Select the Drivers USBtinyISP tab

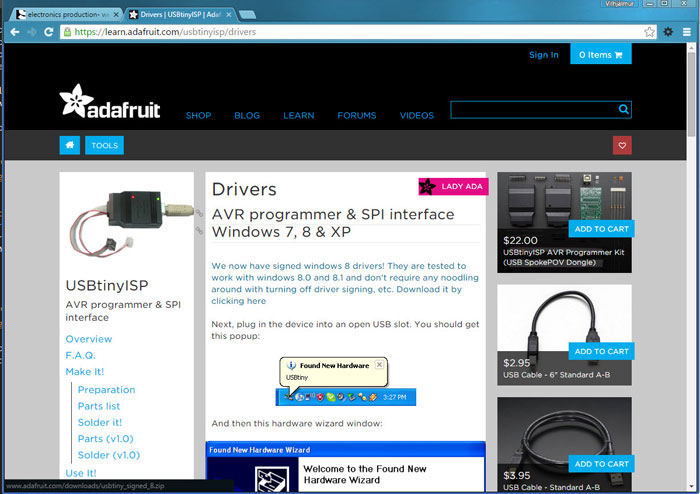tap(180, 15)
